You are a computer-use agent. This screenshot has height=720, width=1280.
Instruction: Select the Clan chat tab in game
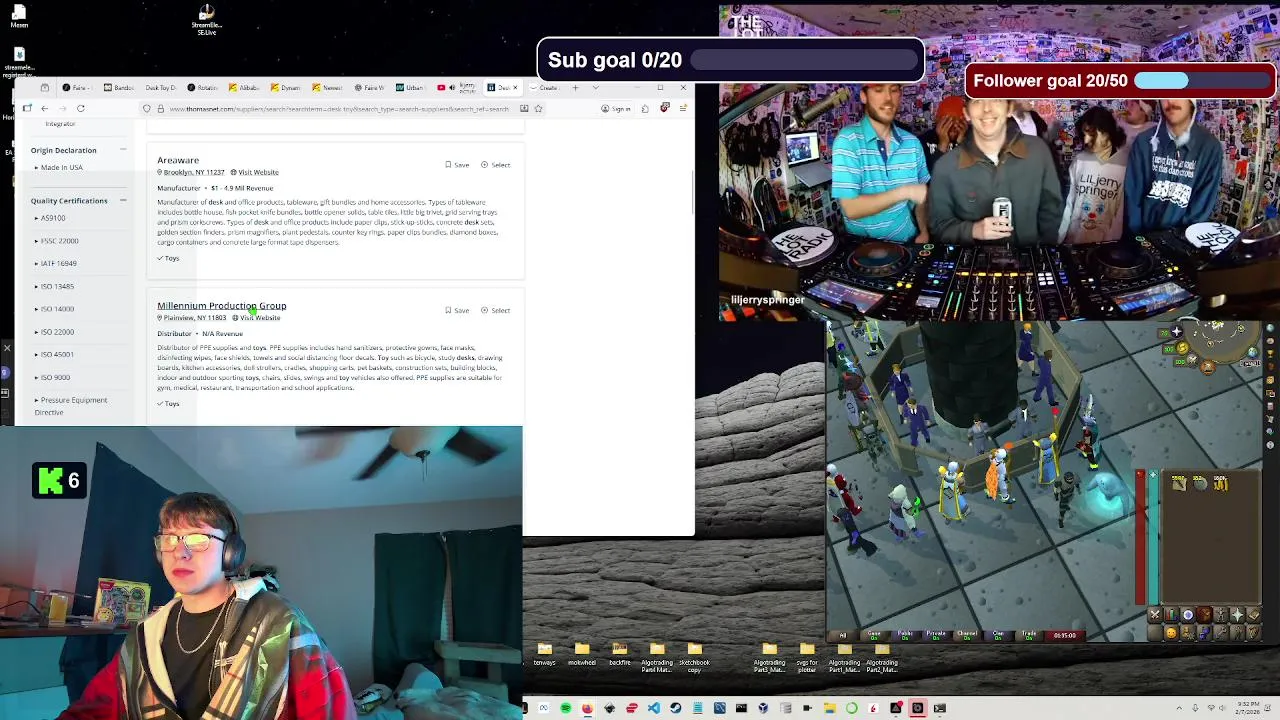click(x=998, y=635)
